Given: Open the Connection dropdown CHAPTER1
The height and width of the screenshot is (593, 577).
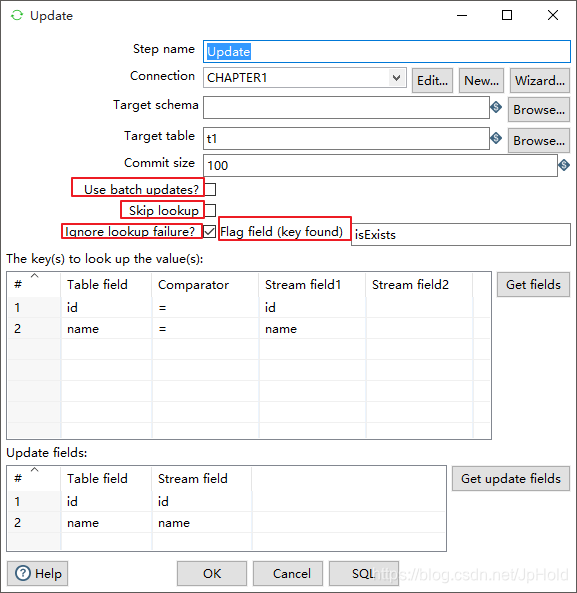Looking at the screenshot, I should coord(305,78).
